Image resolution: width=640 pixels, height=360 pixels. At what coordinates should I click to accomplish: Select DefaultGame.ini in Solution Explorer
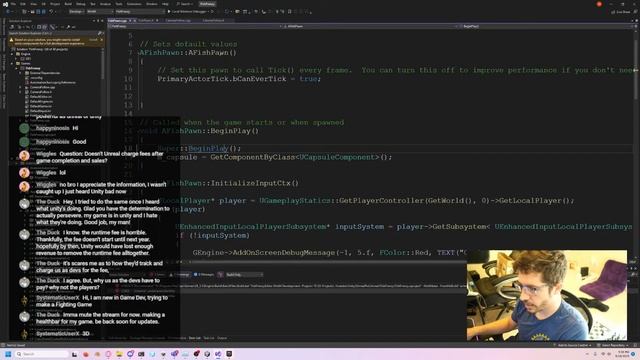pos(41,106)
